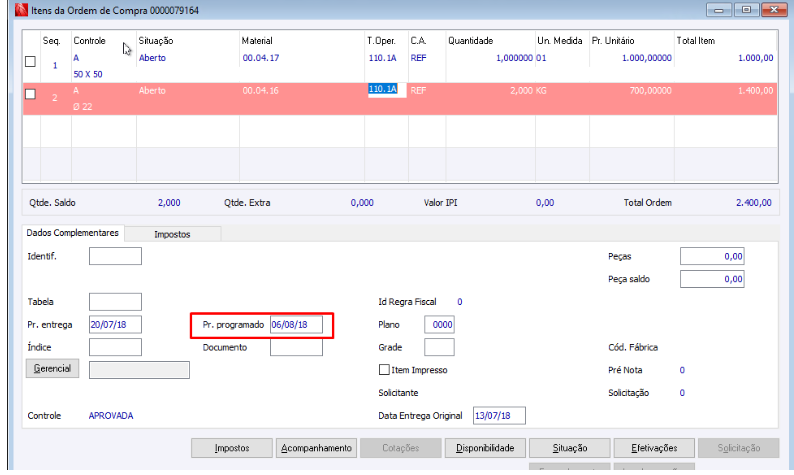Screen dimensions: 794x475
Task: Tick the checkbox for item sequence 2
Action: pos(30,94)
